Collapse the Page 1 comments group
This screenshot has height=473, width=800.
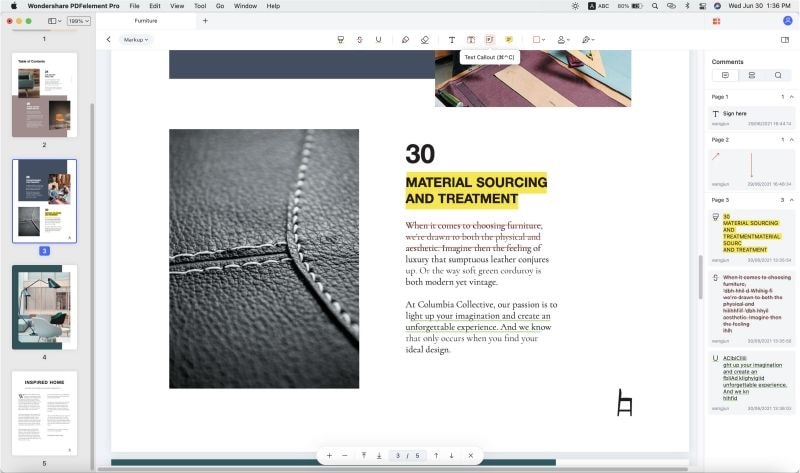[791, 97]
